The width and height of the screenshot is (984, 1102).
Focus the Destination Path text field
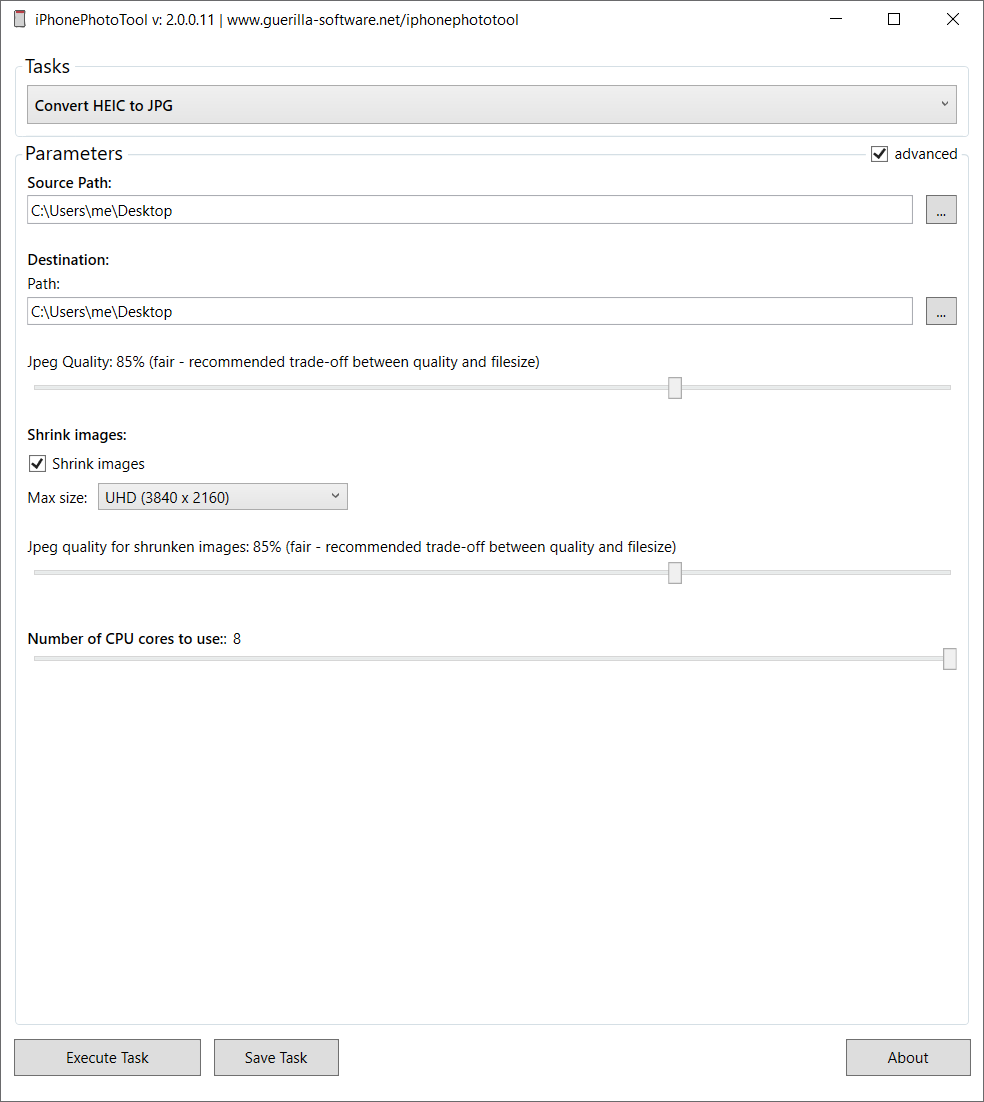click(470, 311)
